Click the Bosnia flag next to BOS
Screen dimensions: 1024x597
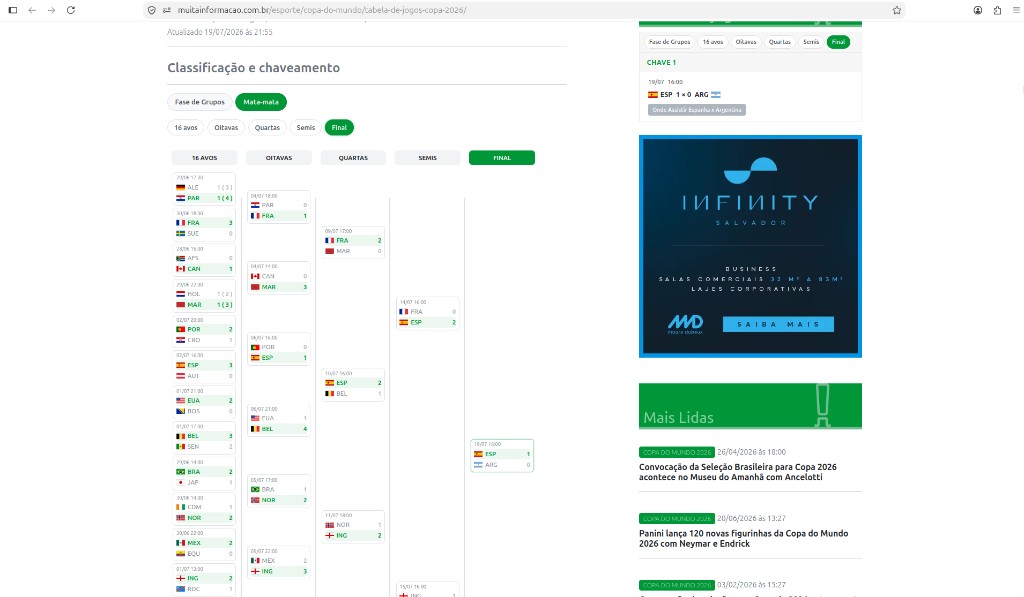180,411
